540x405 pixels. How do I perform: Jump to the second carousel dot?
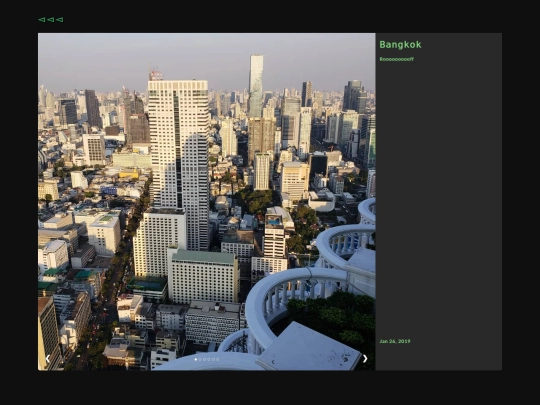(200, 360)
